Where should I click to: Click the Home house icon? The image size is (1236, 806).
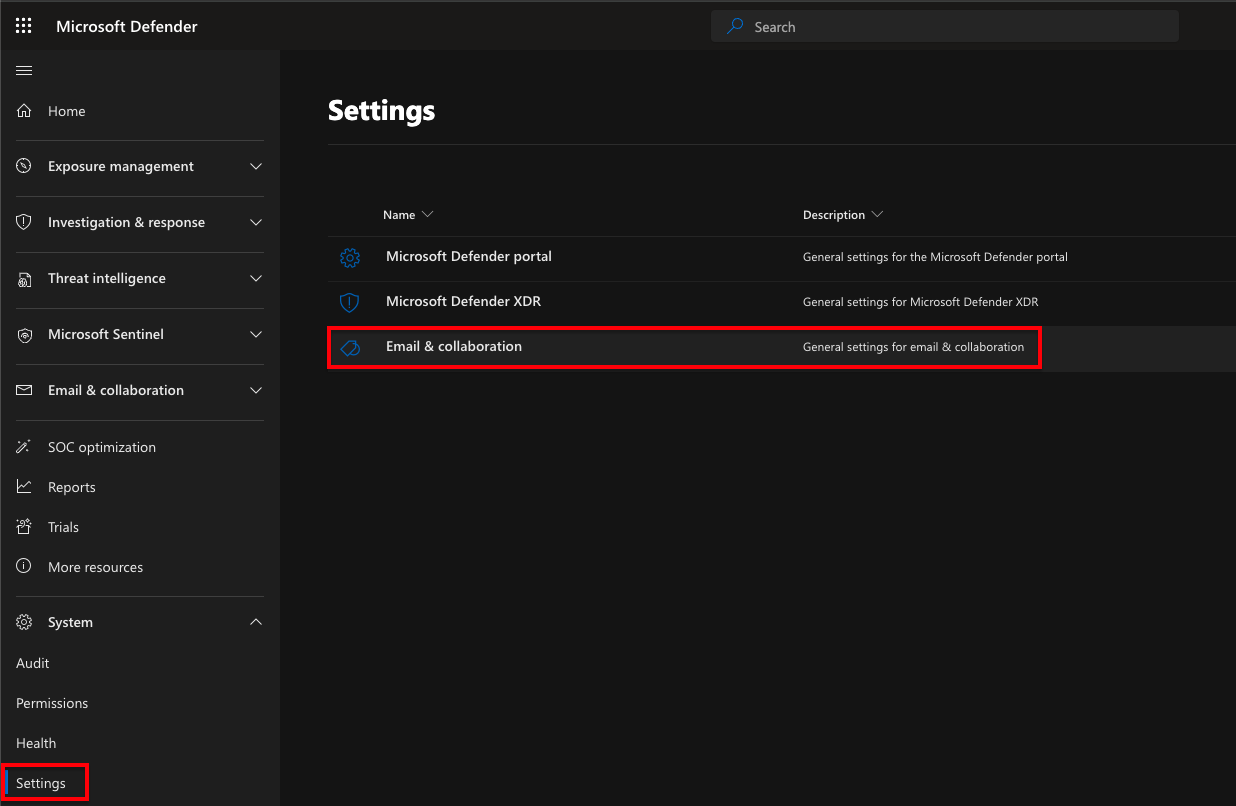(25, 111)
